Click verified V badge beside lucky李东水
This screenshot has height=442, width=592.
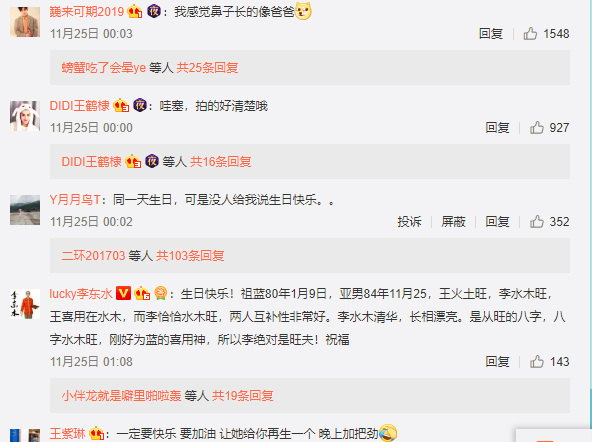pos(123,293)
